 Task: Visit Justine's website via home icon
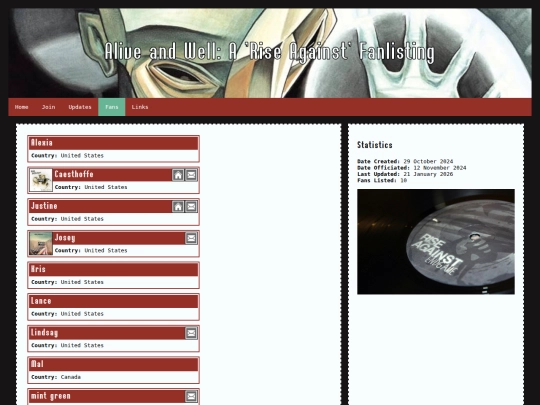tap(178, 207)
